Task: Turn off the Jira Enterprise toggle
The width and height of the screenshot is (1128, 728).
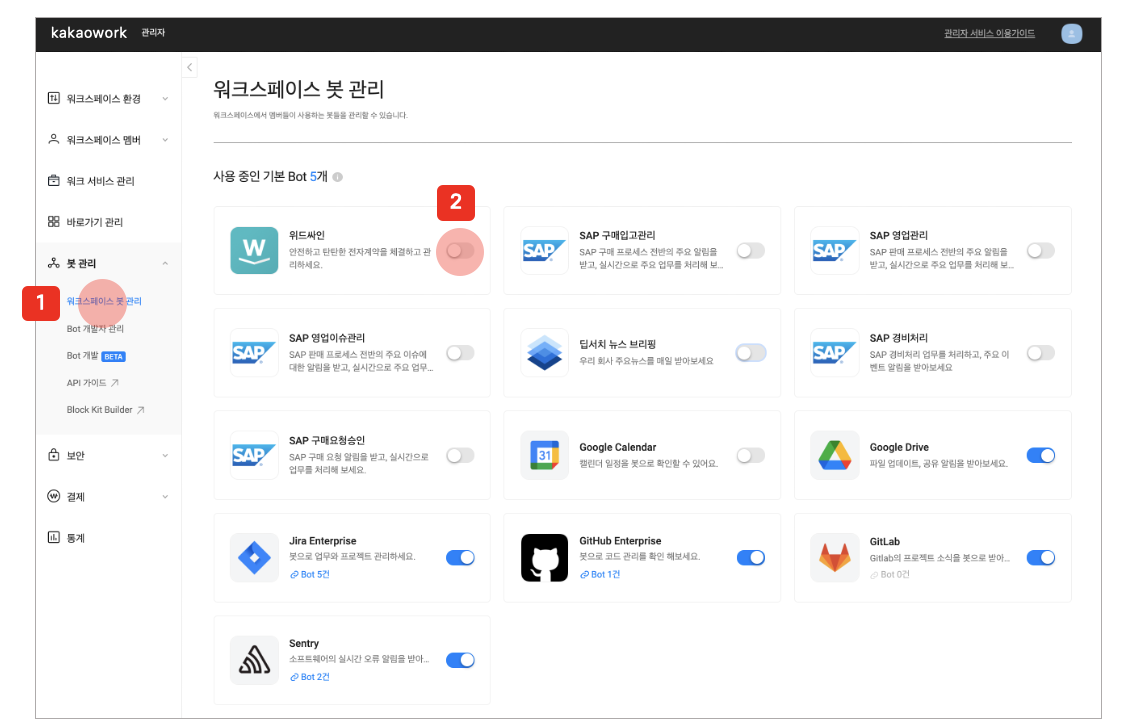Action: (x=460, y=558)
